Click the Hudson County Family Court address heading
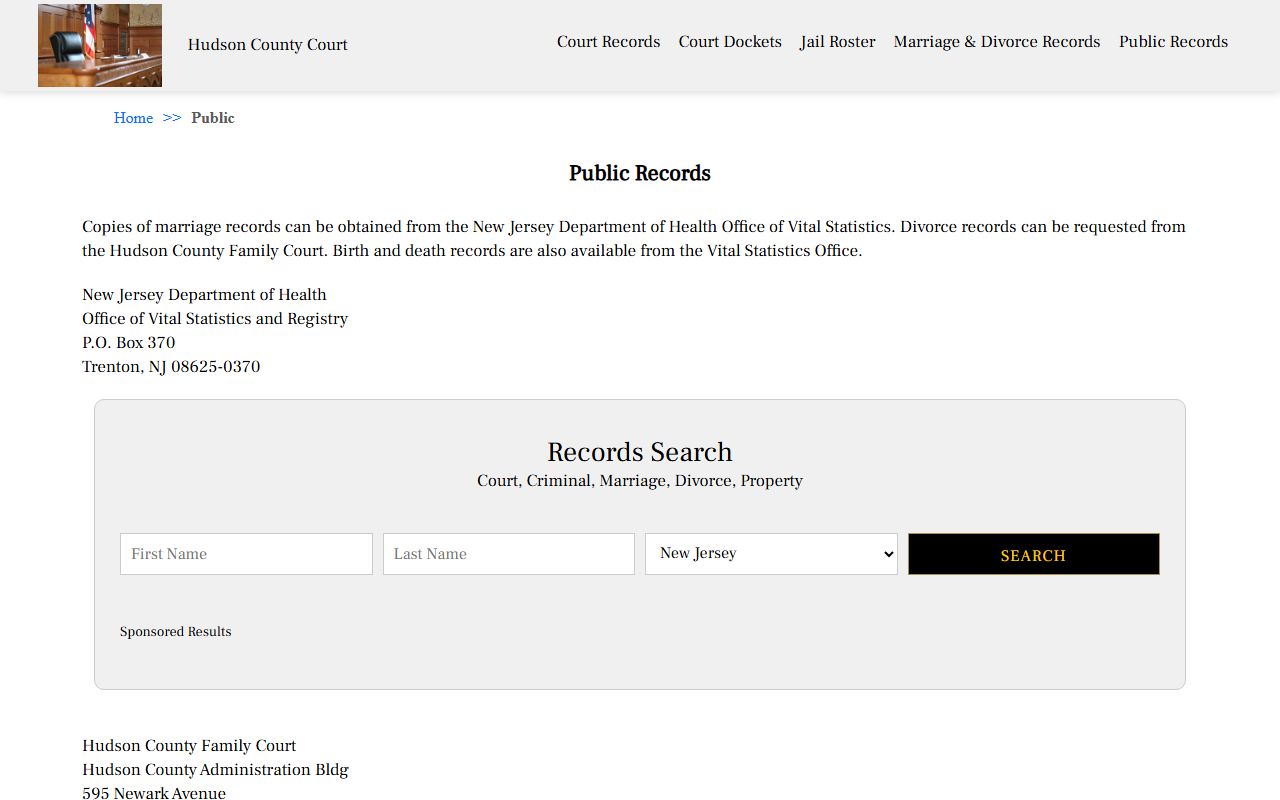The height and width of the screenshot is (800, 1280). point(189,746)
